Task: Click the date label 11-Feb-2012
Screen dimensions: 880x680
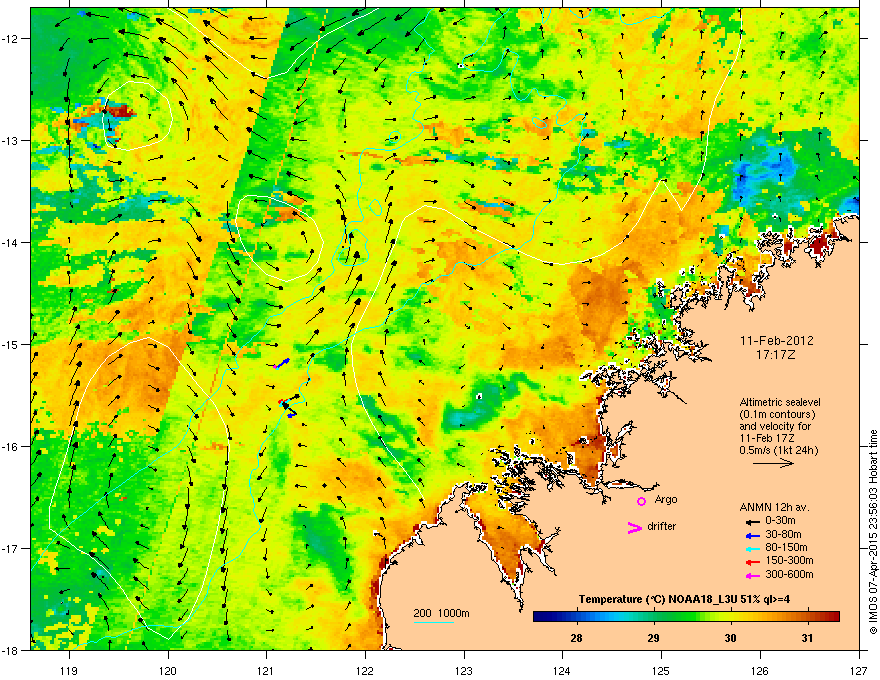Action: pyautogui.click(x=777, y=341)
